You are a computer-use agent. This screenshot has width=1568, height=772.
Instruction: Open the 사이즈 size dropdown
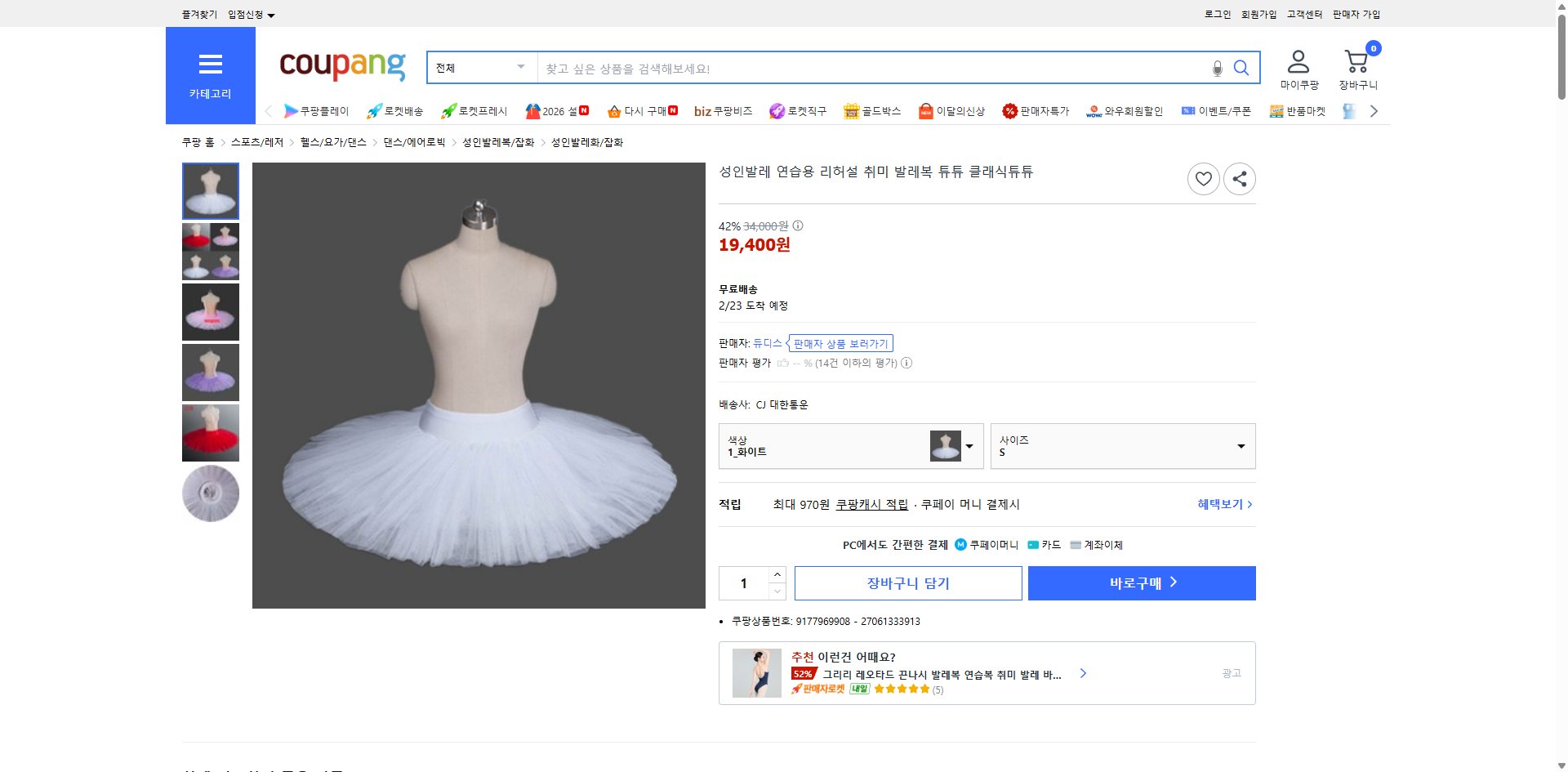tap(1122, 446)
